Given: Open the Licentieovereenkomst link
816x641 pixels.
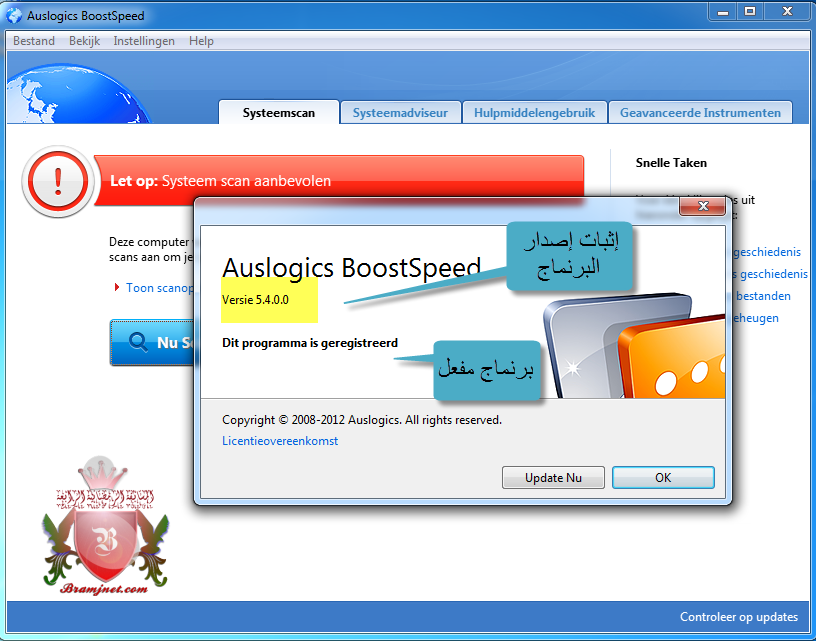Looking at the screenshot, I should point(280,441).
